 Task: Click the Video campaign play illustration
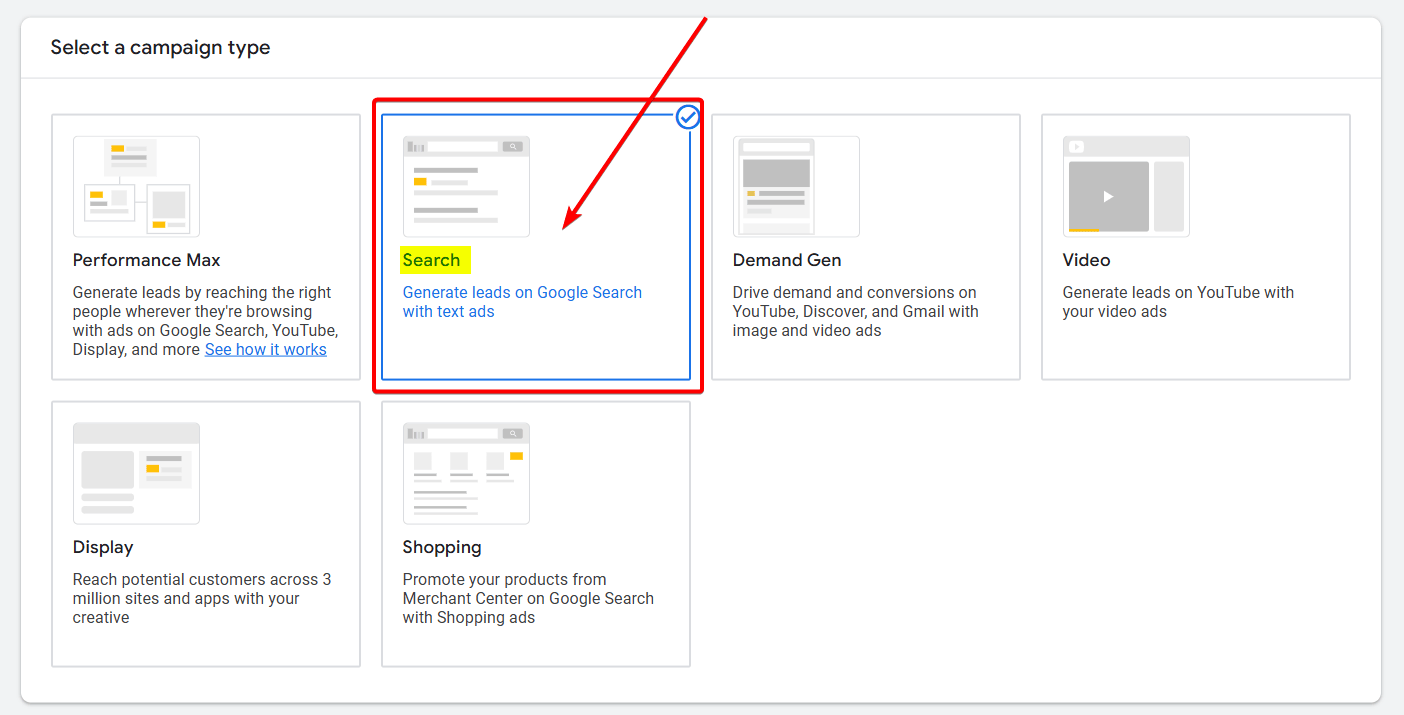coord(1108,196)
